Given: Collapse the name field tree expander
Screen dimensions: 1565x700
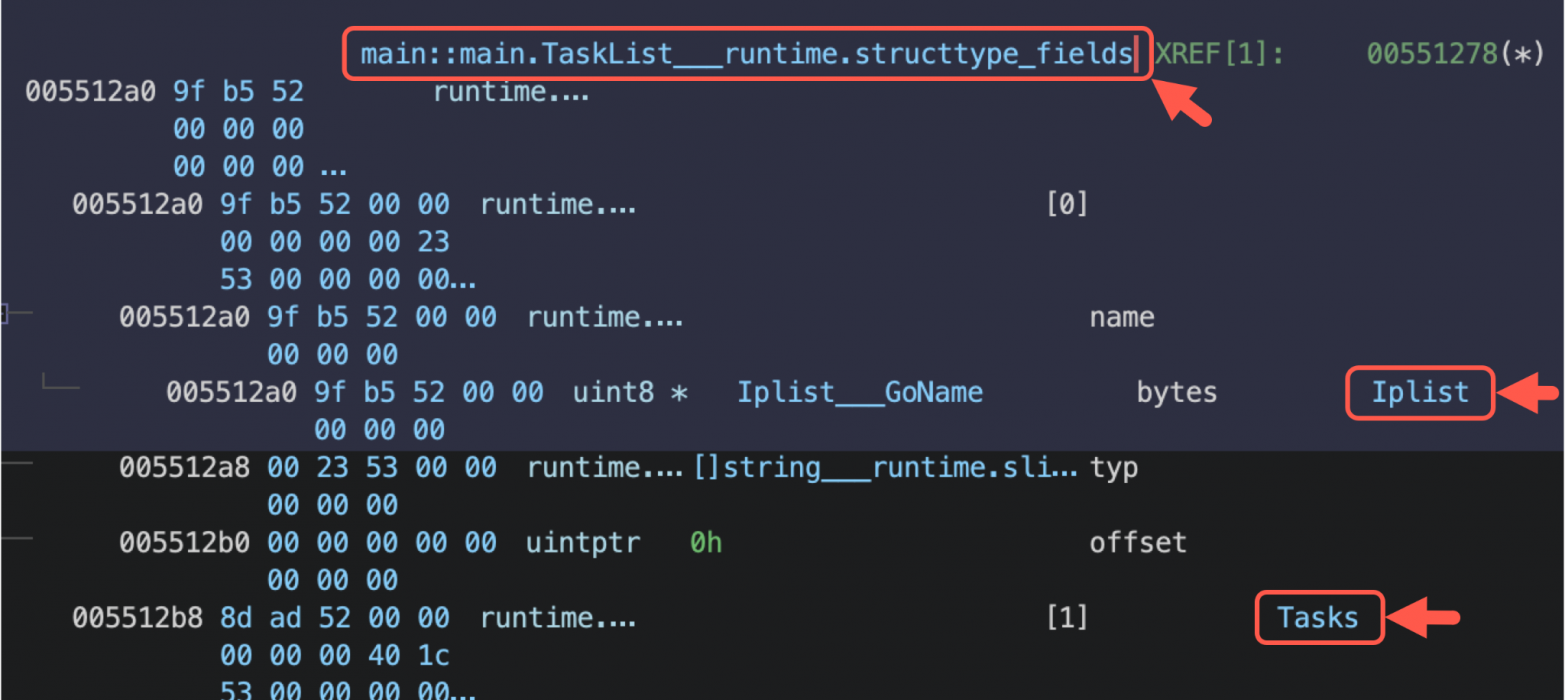Looking at the screenshot, I should (x=4, y=316).
